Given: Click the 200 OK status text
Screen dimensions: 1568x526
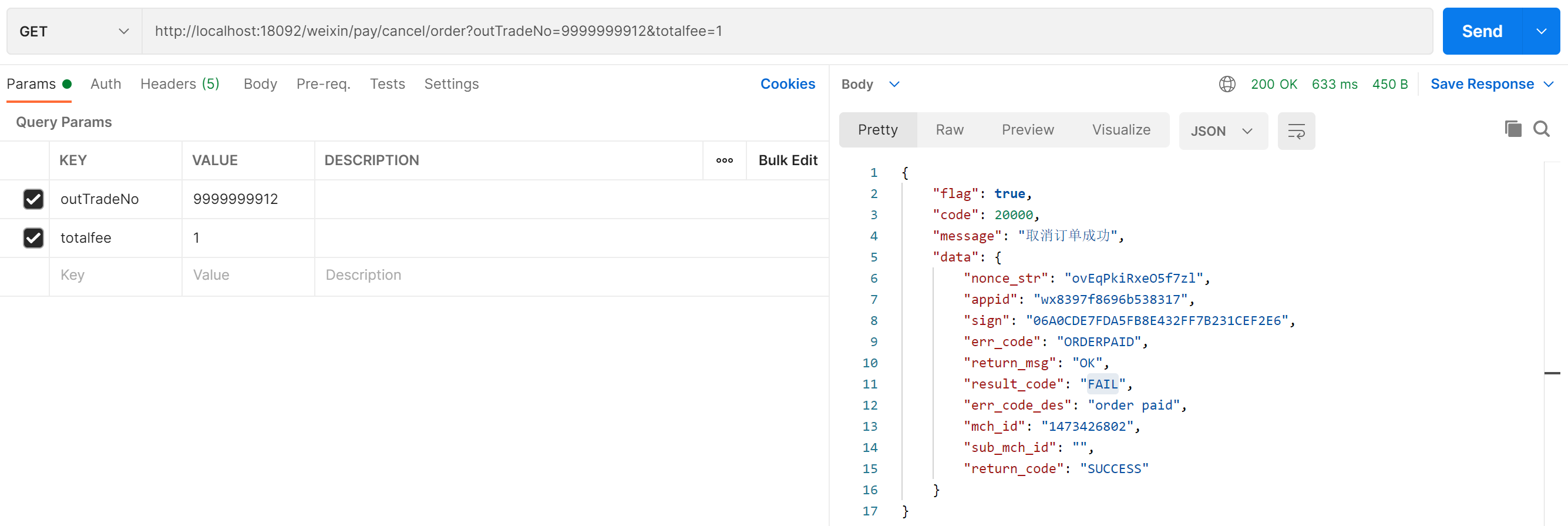Looking at the screenshot, I should [1273, 84].
